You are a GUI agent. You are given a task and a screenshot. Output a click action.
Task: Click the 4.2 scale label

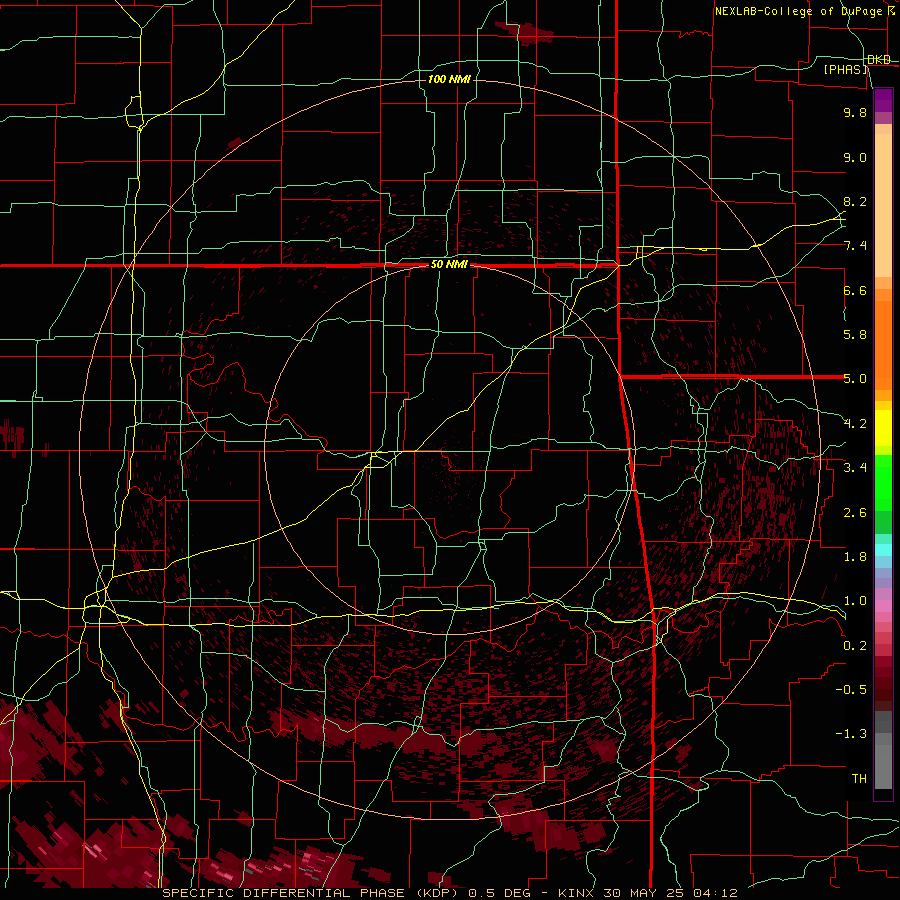pos(855,424)
